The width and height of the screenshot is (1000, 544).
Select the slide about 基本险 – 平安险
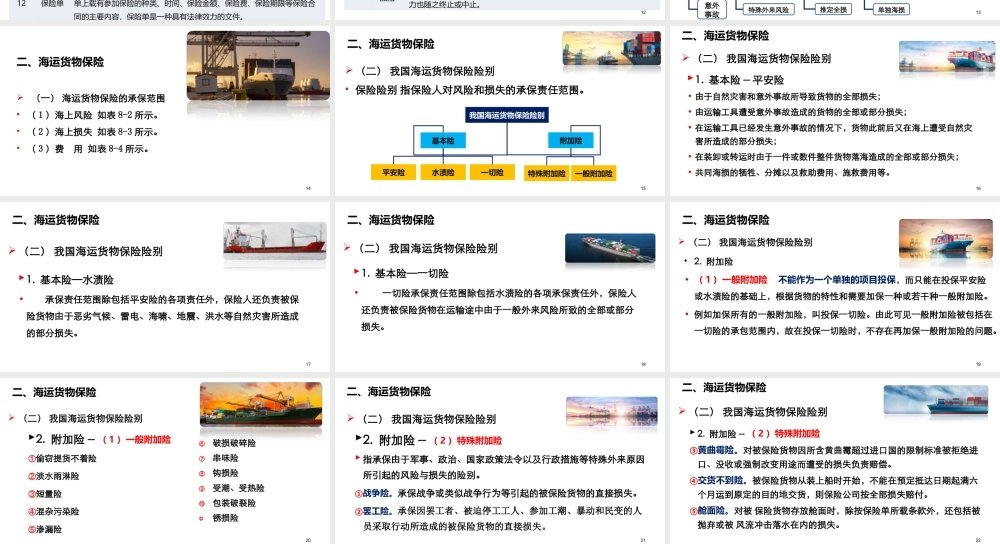click(835, 111)
